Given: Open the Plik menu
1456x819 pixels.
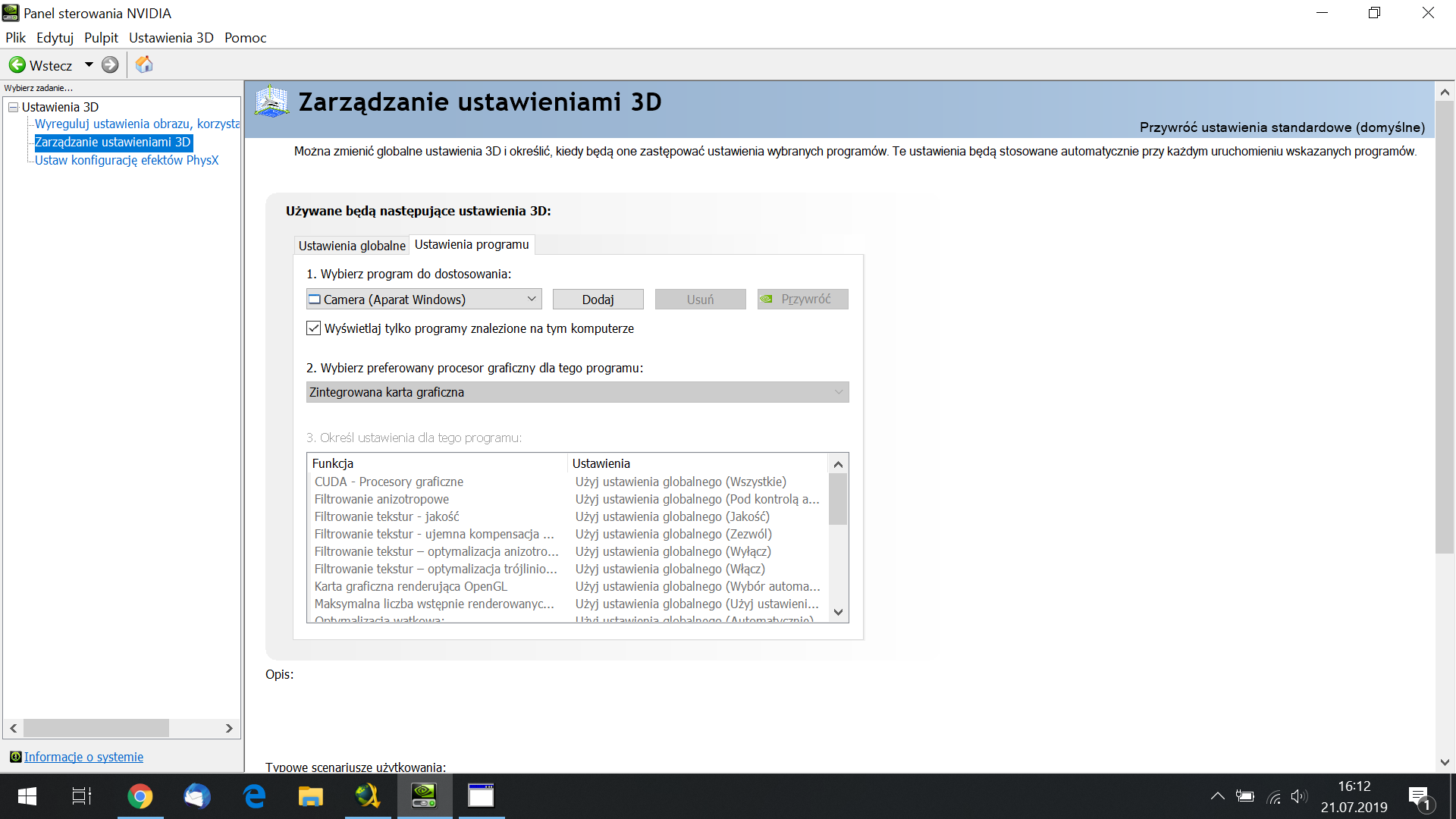Looking at the screenshot, I should click(15, 38).
